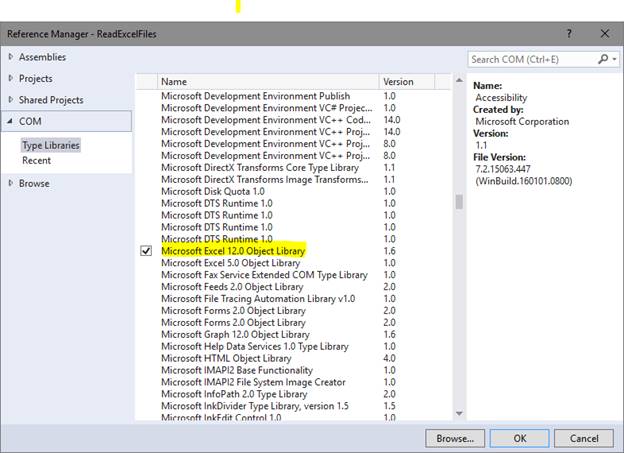Select Microsoft InfoPath 2.0 Type Library row

point(293,394)
